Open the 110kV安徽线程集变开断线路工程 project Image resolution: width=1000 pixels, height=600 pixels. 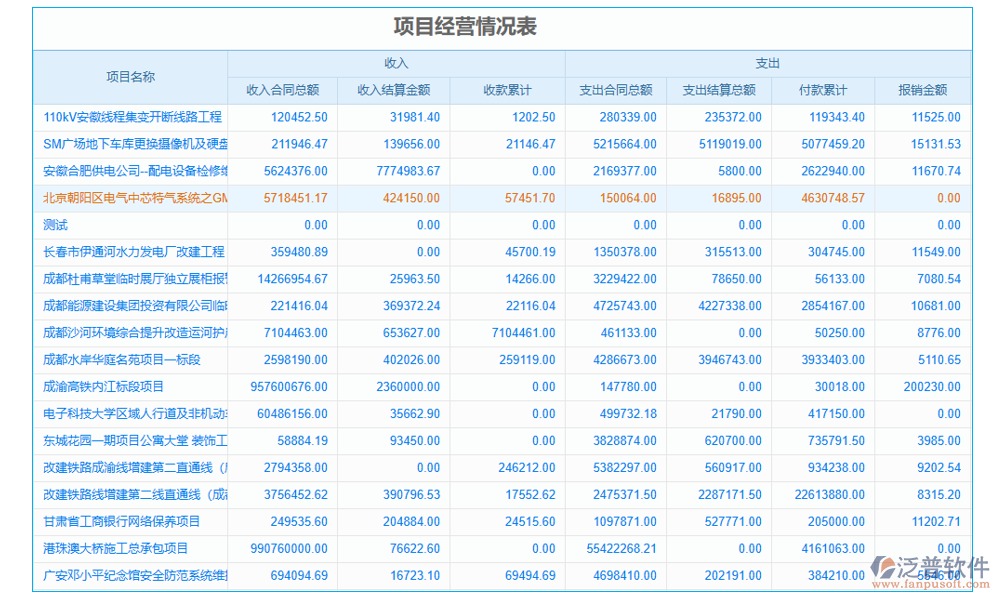tap(132, 117)
